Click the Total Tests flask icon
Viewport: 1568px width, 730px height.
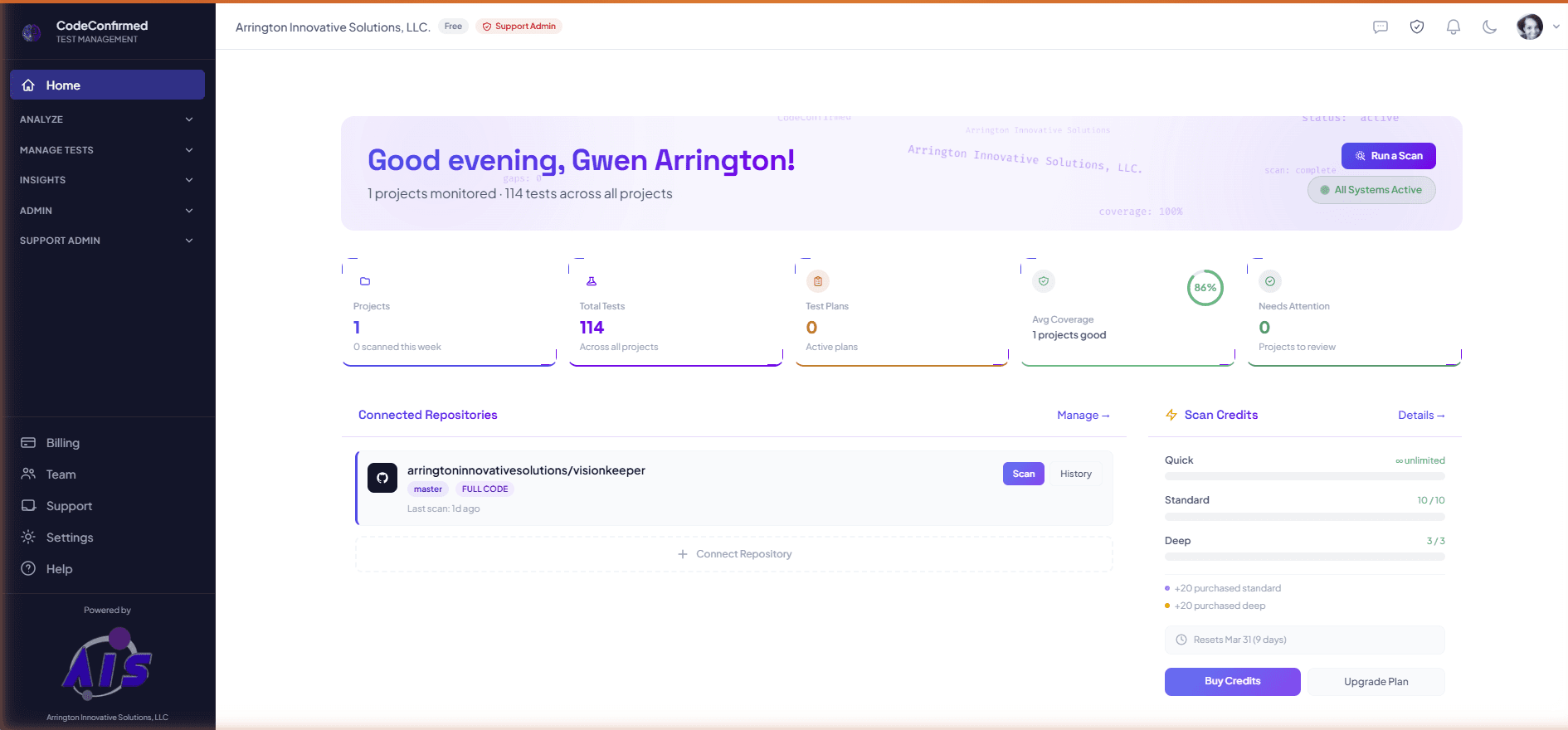[x=592, y=281]
